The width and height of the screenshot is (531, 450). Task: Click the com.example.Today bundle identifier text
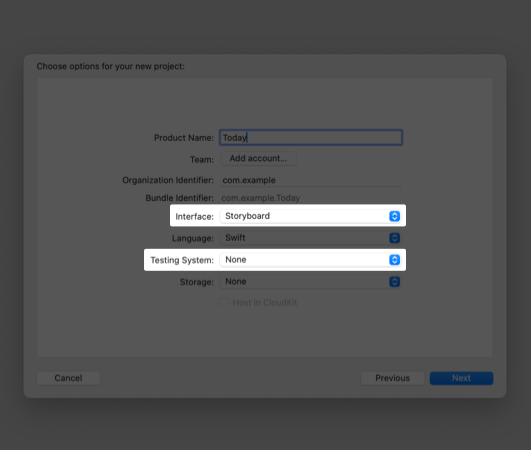(x=261, y=198)
